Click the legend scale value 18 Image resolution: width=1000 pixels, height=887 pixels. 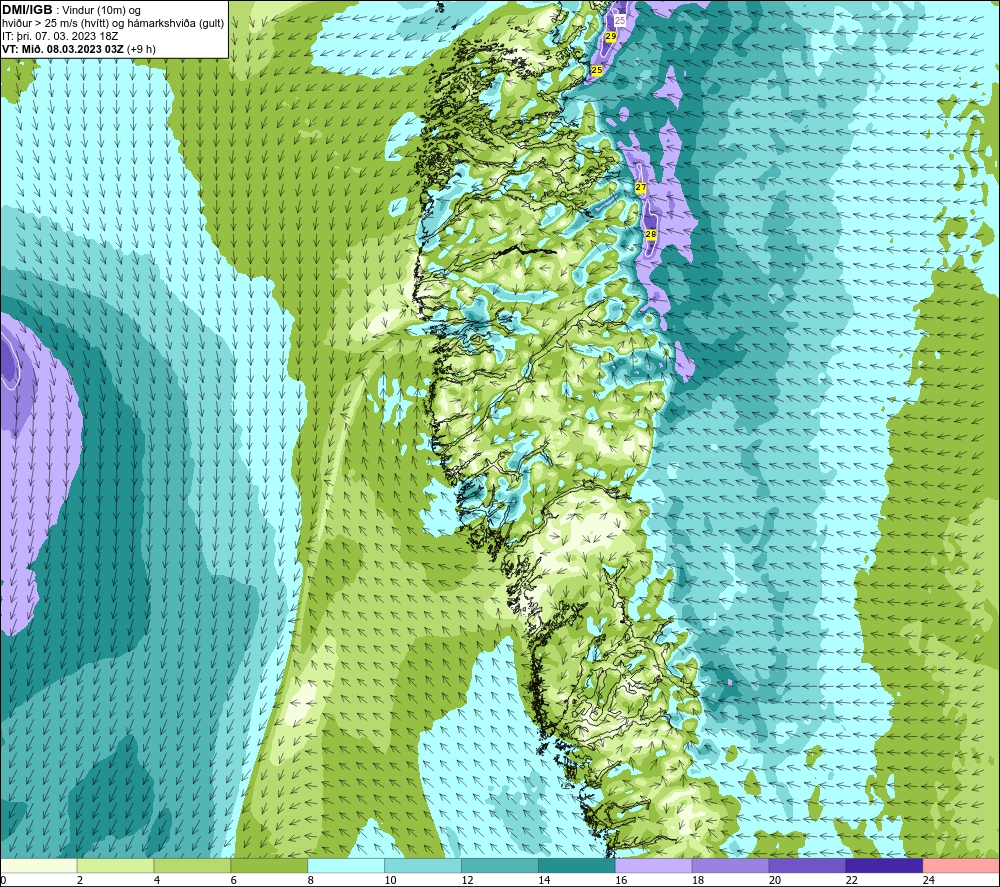pos(698,880)
